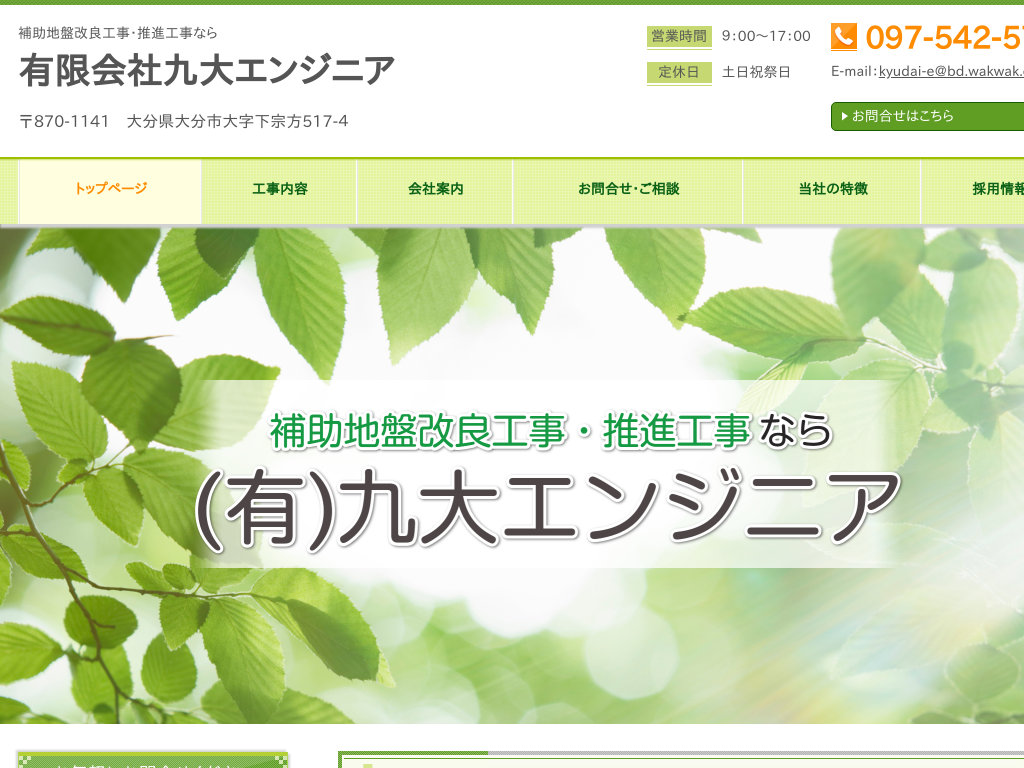Viewport: 1024px width, 768px height.
Task: Open the 工事内容 navigation tab
Action: (x=278, y=191)
